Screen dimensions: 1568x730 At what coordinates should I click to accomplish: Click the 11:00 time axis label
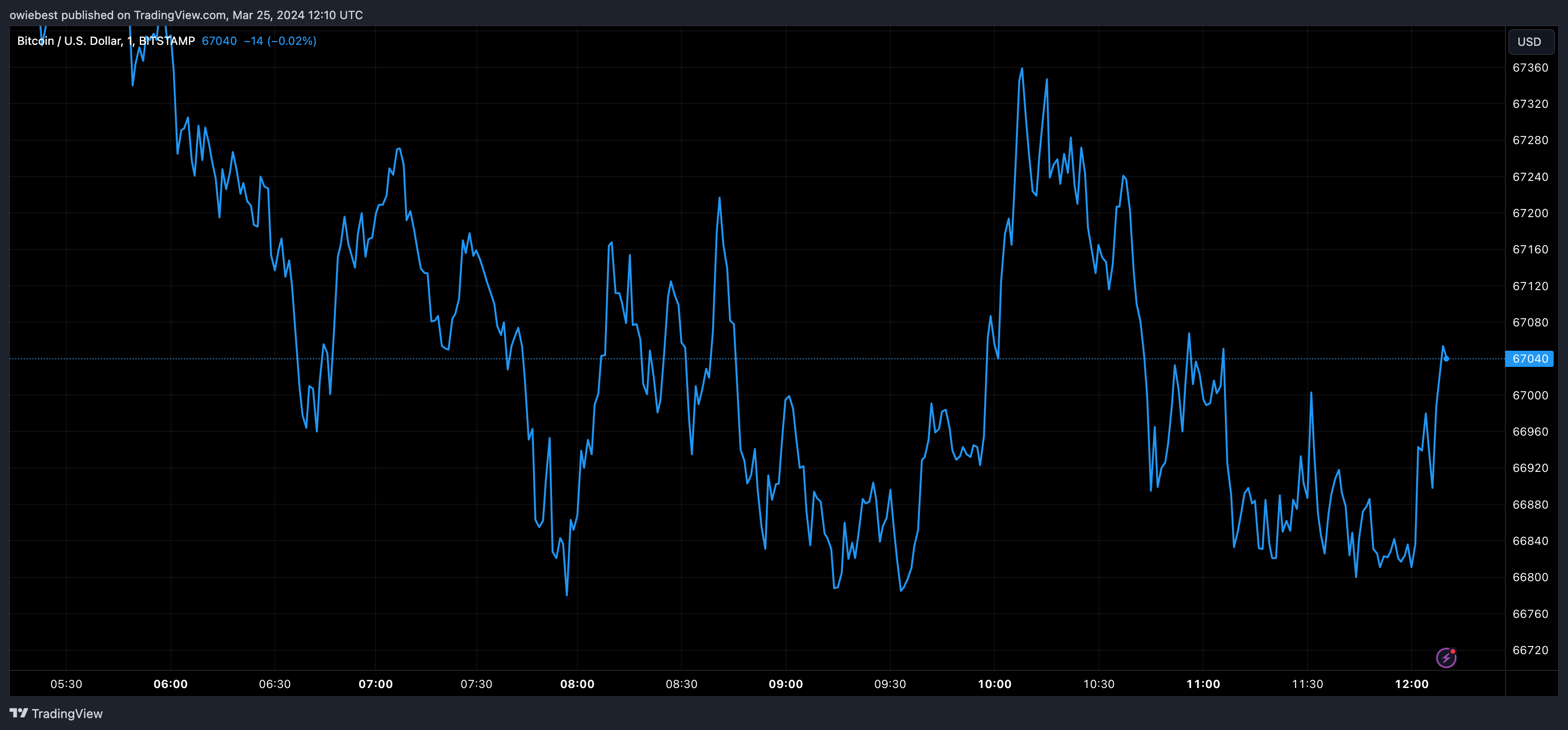(x=1203, y=684)
